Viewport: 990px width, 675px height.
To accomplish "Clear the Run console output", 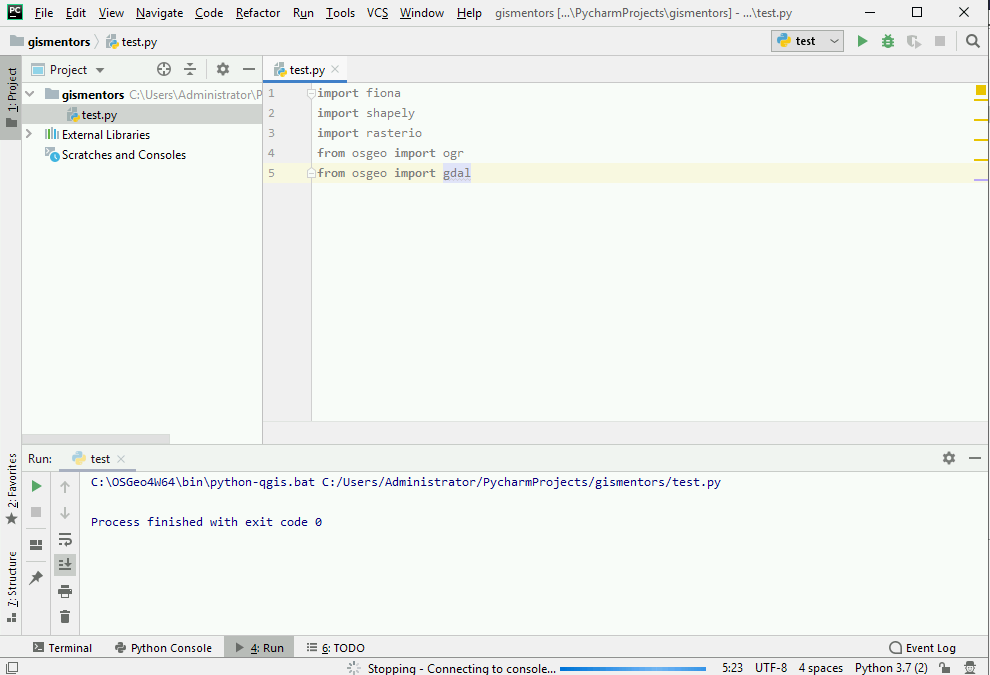I will [x=65, y=617].
